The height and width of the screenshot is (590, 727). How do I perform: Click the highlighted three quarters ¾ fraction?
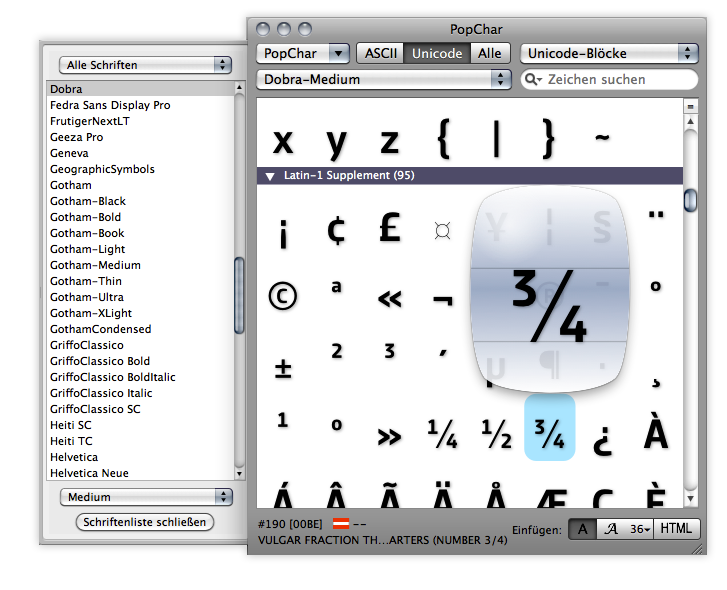point(549,427)
